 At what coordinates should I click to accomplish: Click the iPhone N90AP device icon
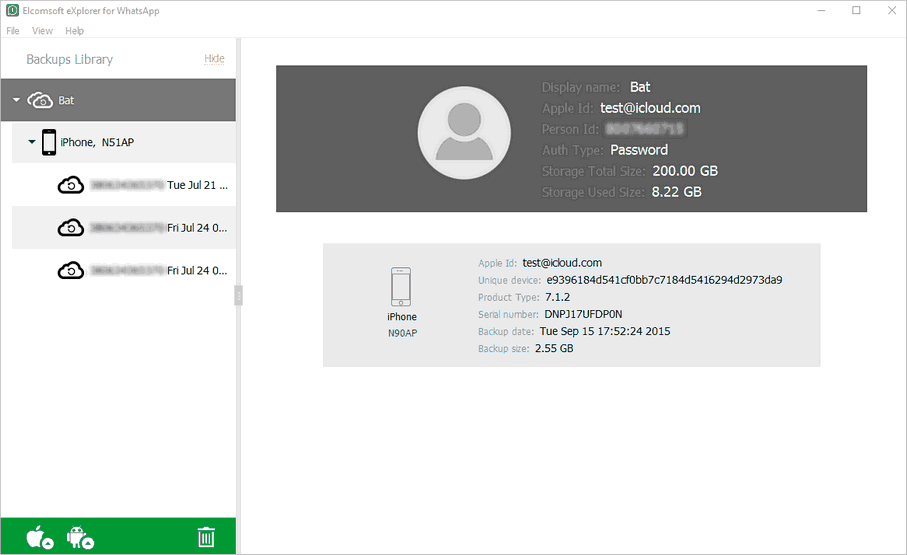[x=401, y=286]
